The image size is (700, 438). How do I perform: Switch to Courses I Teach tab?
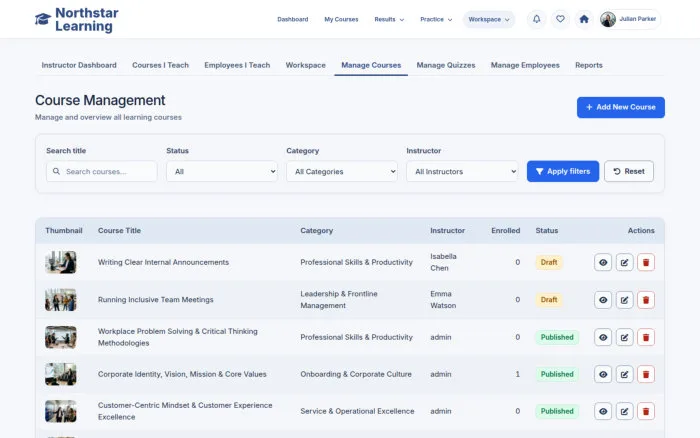click(160, 65)
